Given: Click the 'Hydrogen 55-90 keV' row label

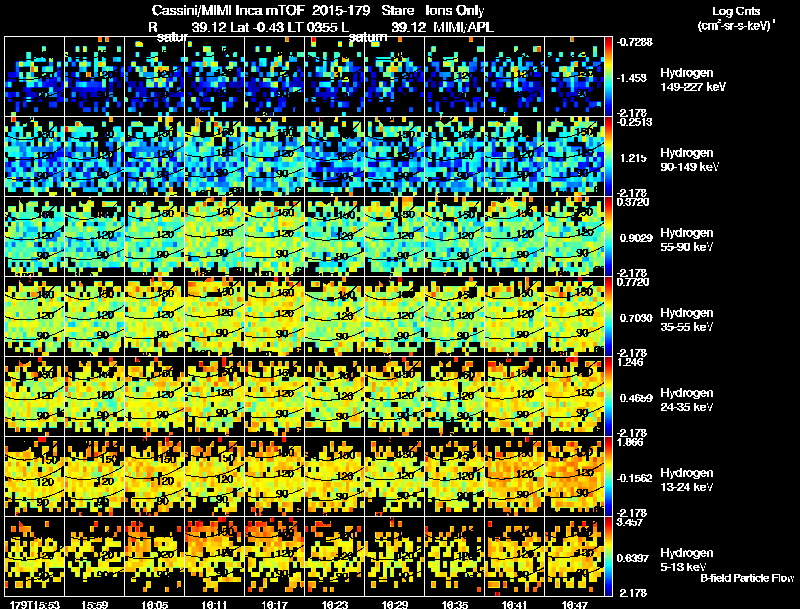Looking at the screenshot, I should point(687,240).
